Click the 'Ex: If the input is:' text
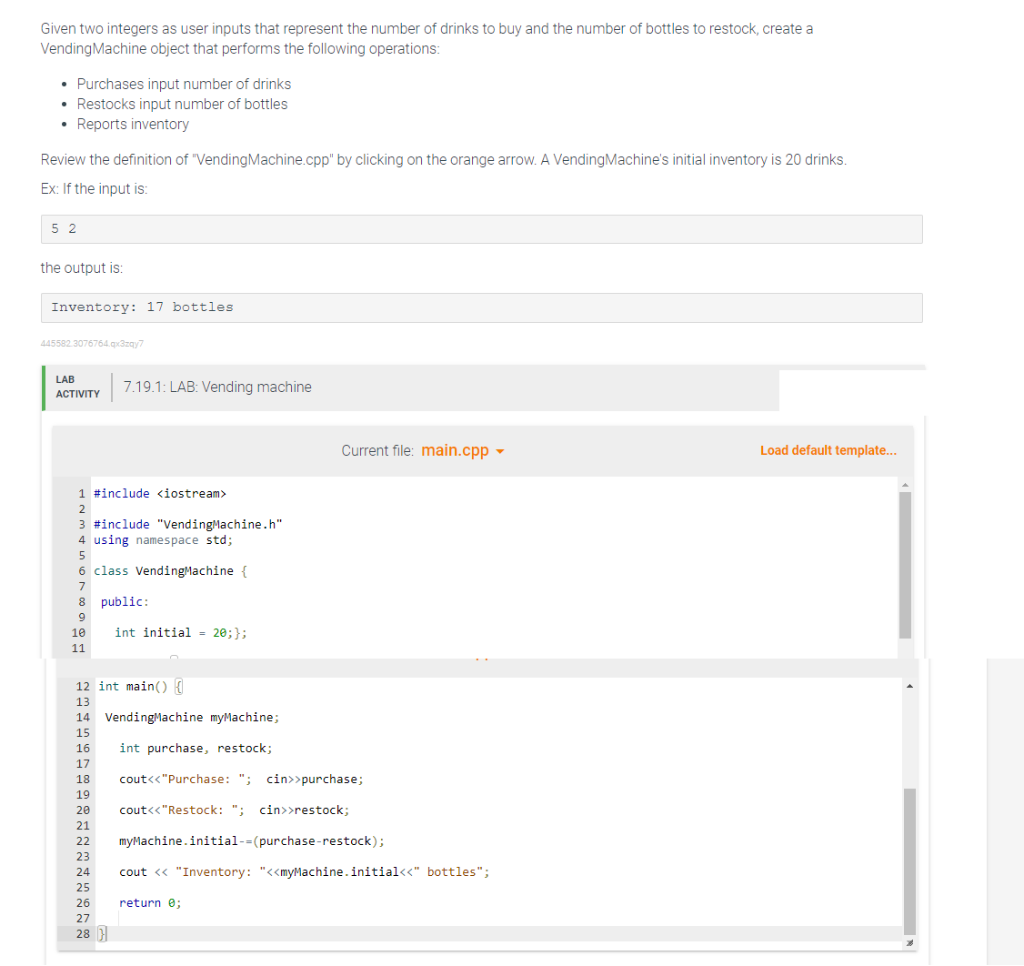1024x966 pixels. [94, 189]
